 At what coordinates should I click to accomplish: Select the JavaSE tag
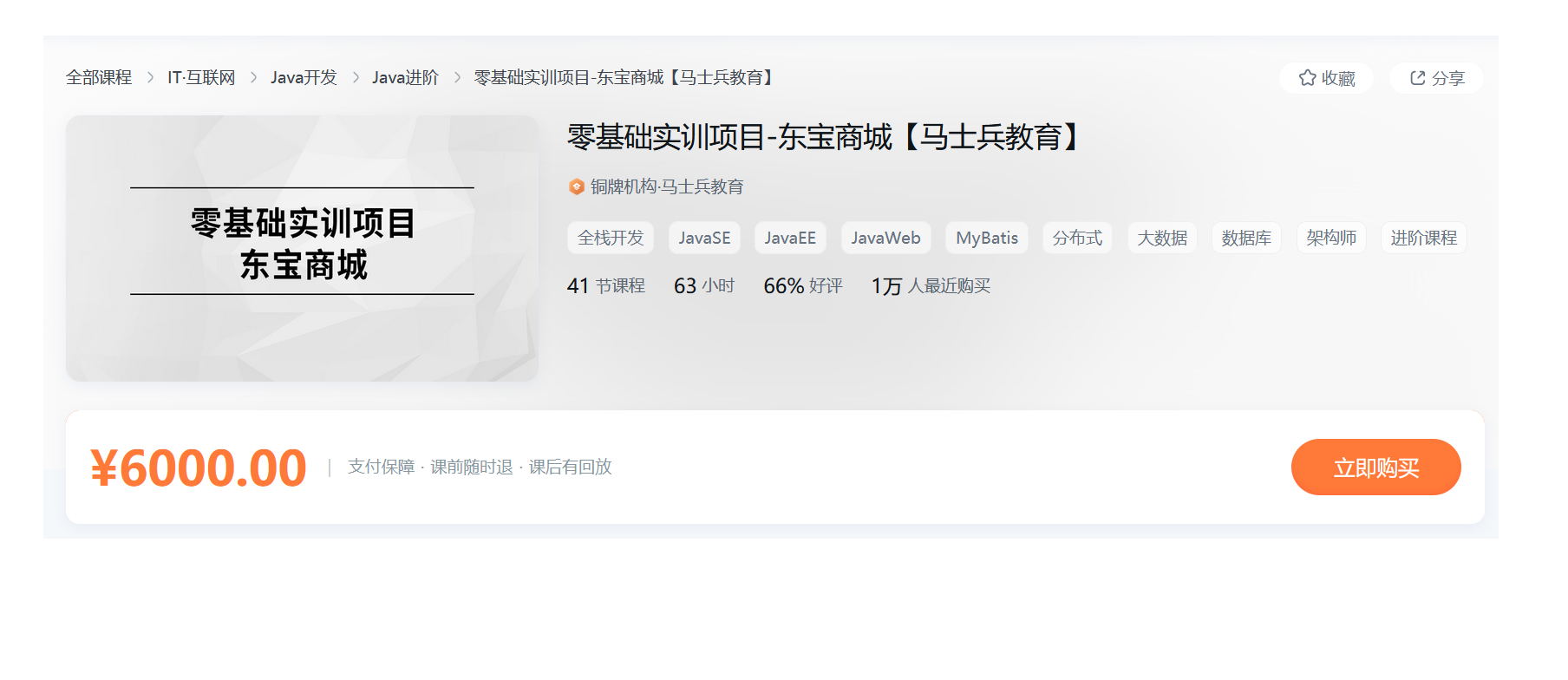pos(704,238)
